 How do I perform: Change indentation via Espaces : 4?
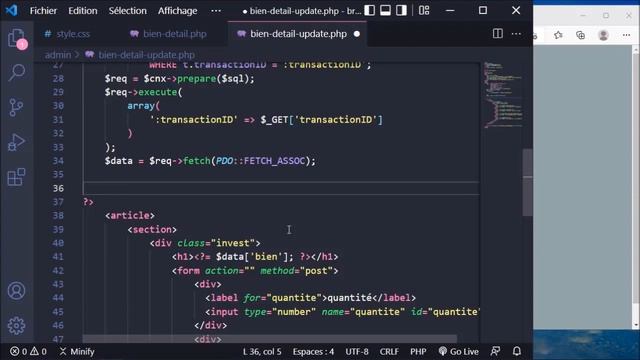click(313, 351)
